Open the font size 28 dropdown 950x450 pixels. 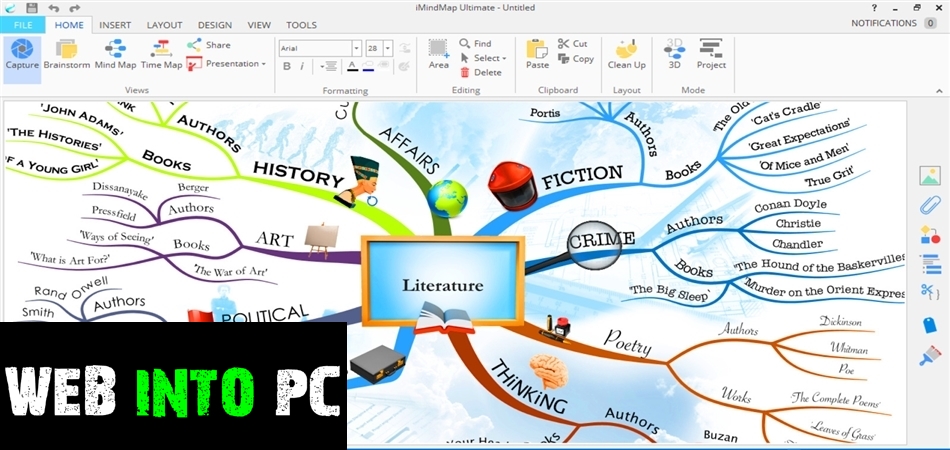[388, 48]
